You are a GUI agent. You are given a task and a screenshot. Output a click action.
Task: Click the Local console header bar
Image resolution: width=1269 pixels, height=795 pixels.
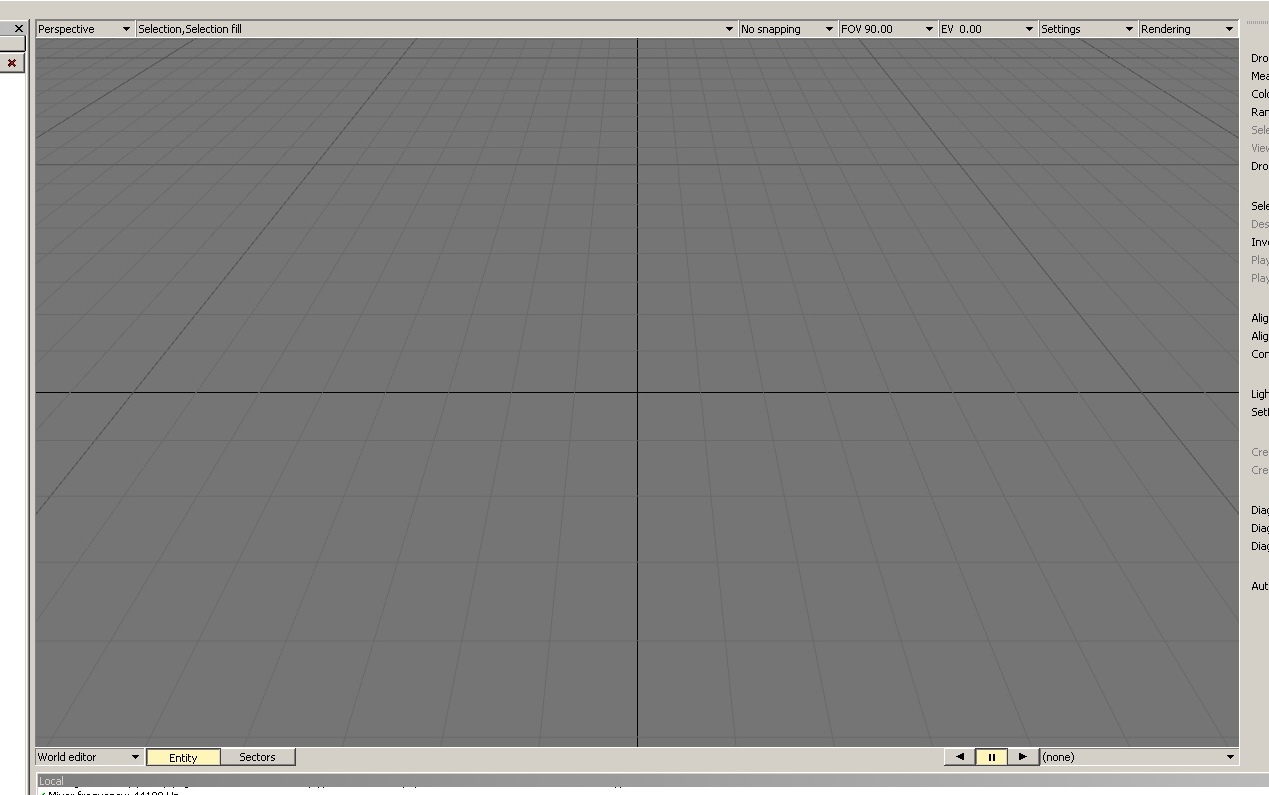coord(652,781)
